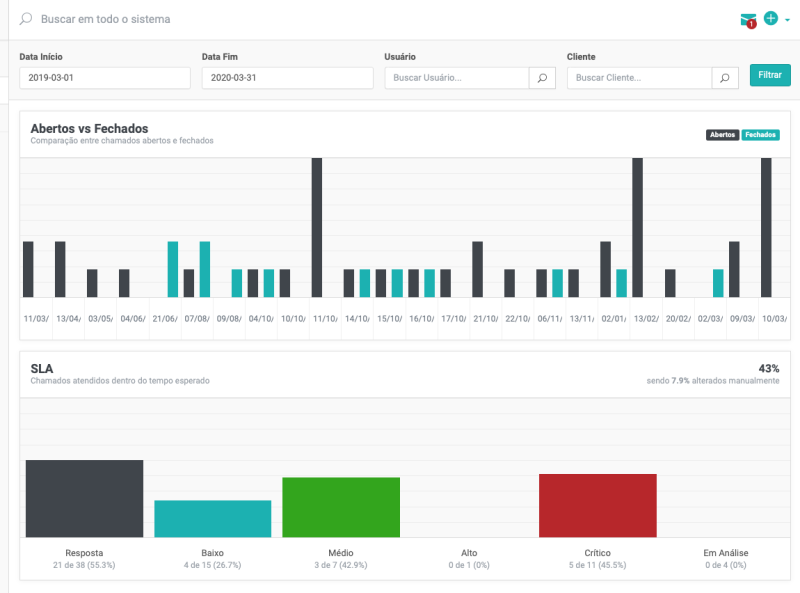
Task: Toggle the Abertos legend series
Action: click(722, 134)
